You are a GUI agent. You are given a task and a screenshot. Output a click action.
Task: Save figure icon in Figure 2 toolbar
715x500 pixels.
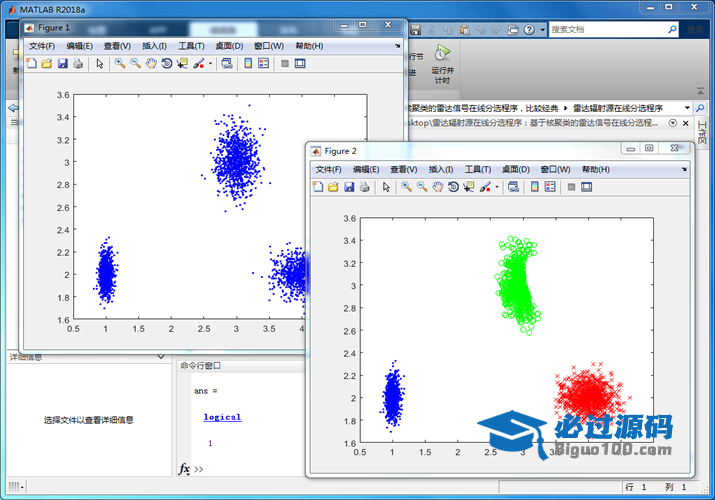[x=349, y=187]
